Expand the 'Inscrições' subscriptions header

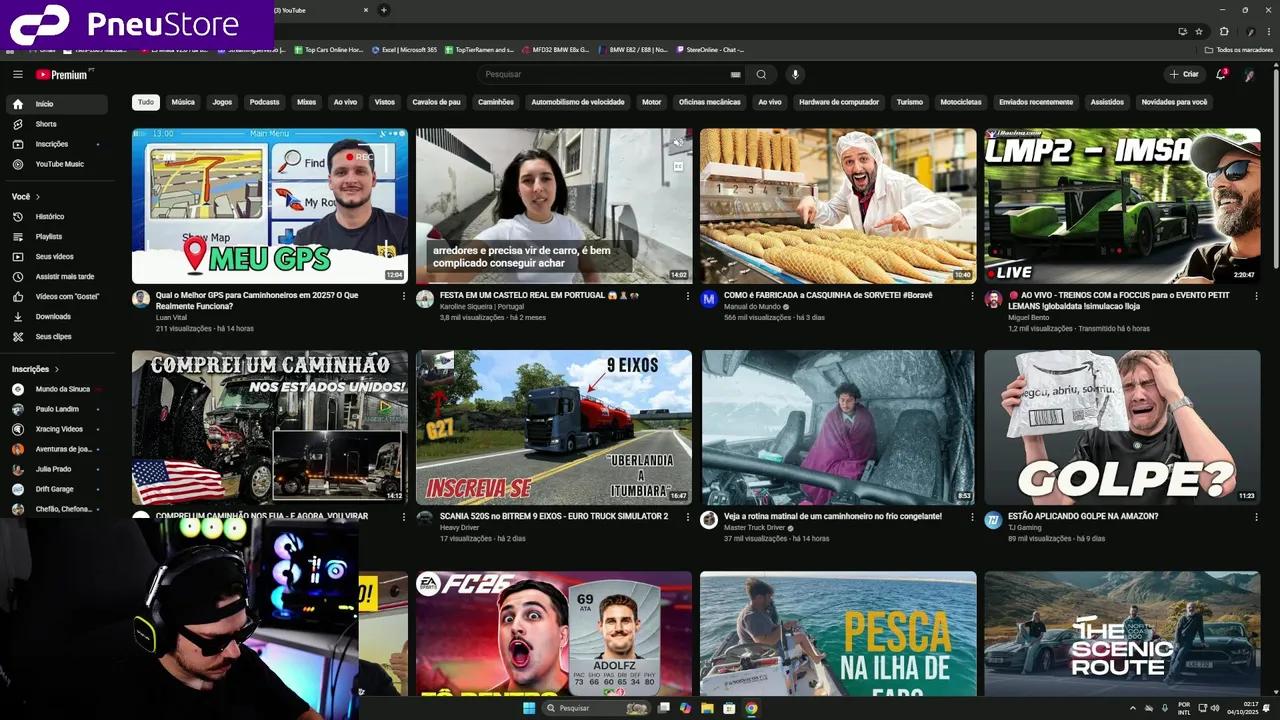36,369
